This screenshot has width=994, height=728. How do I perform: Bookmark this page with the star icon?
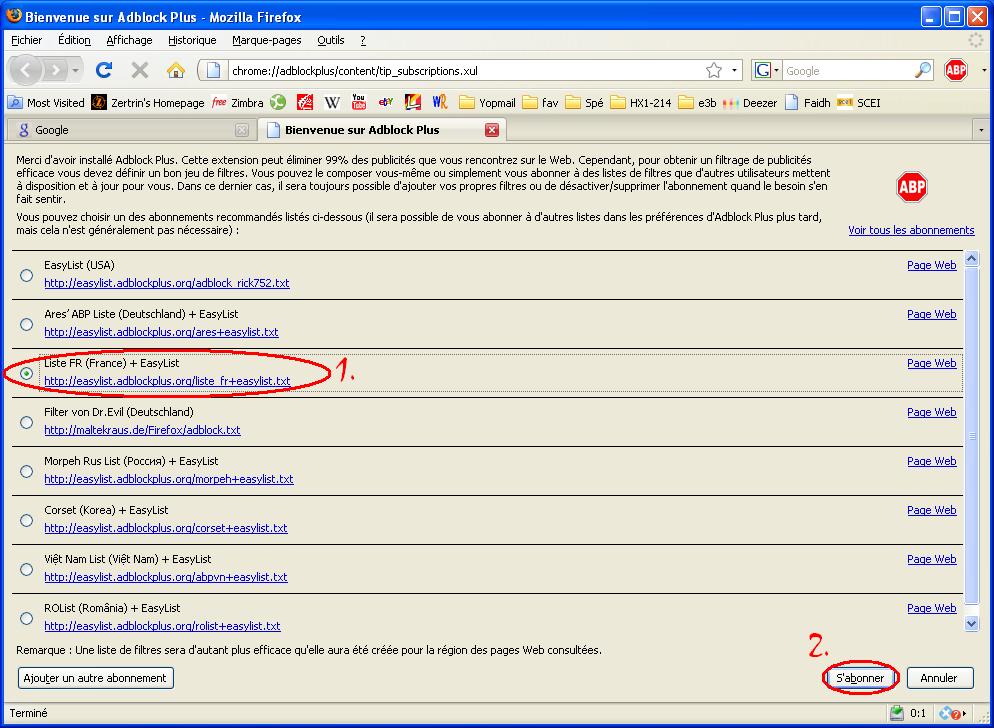tap(714, 70)
